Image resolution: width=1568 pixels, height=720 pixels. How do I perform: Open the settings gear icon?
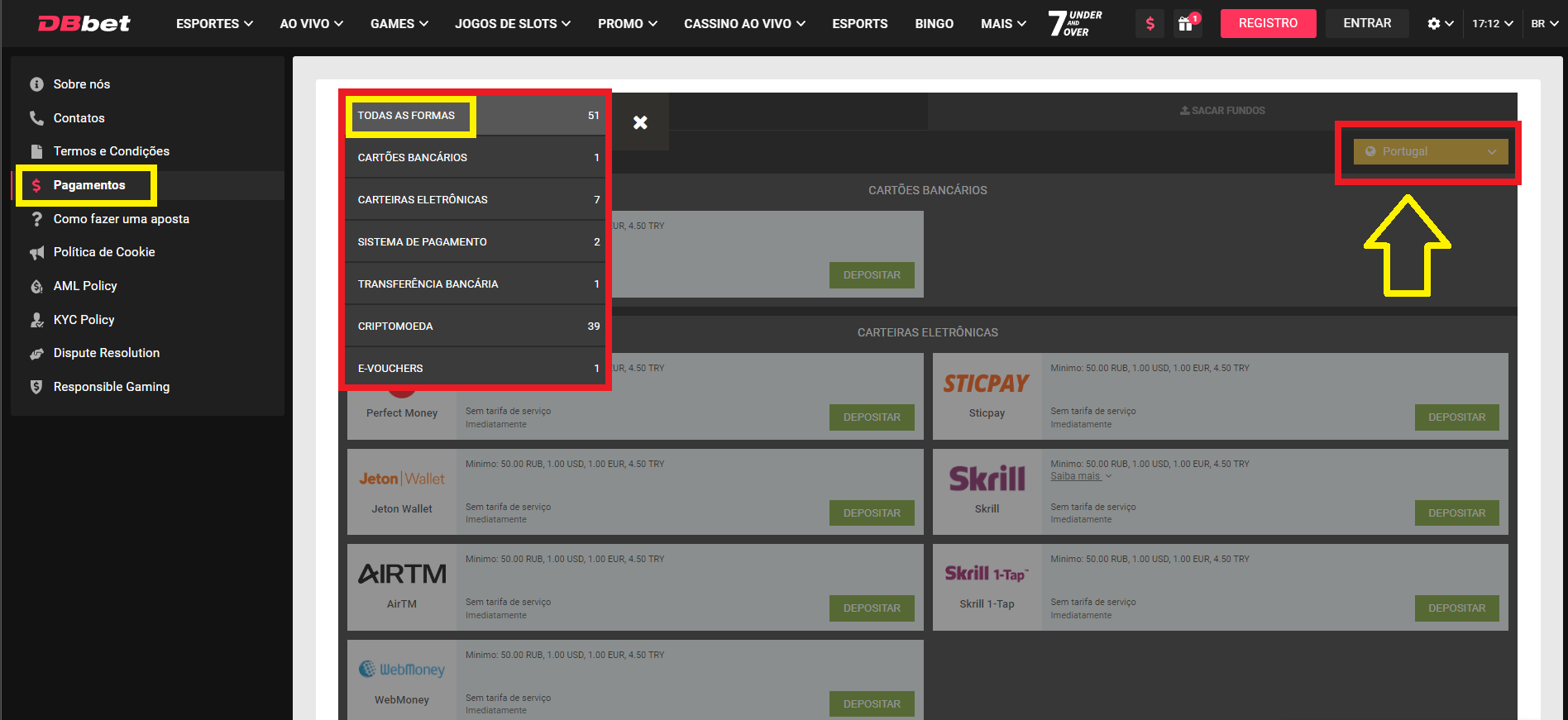coord(1434,24)
